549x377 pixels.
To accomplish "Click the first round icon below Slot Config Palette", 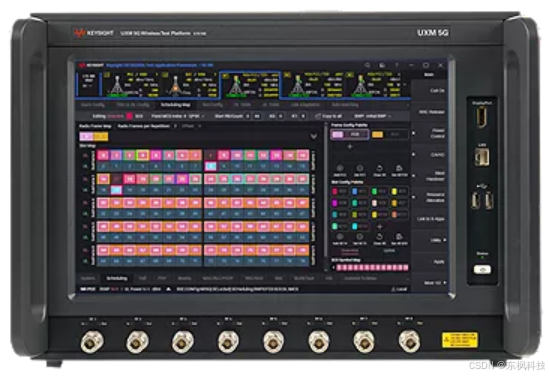I will coord(340,237).
